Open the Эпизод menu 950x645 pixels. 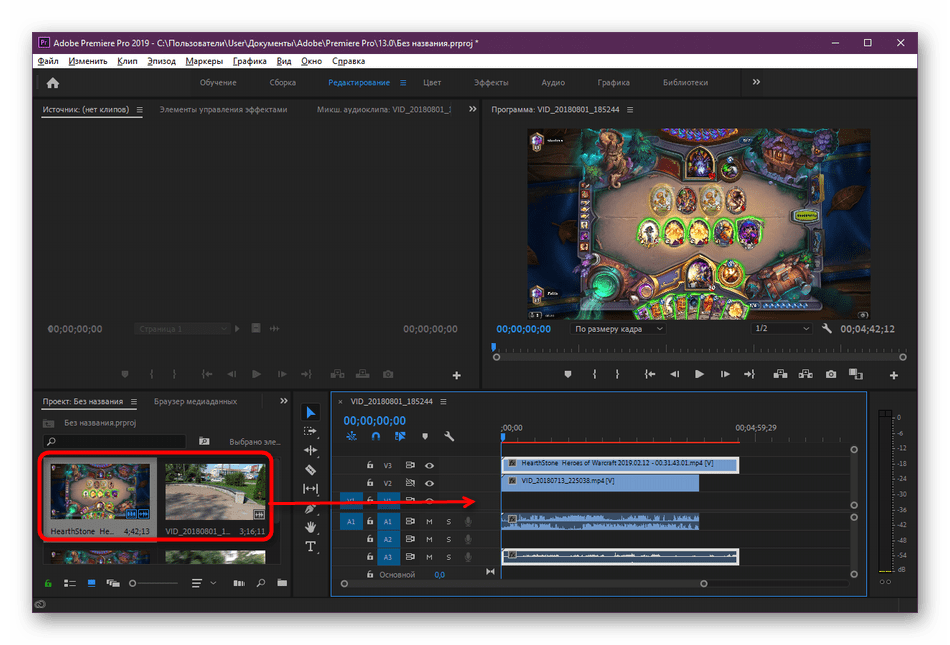pyautogui.click(x=161, y=61)
